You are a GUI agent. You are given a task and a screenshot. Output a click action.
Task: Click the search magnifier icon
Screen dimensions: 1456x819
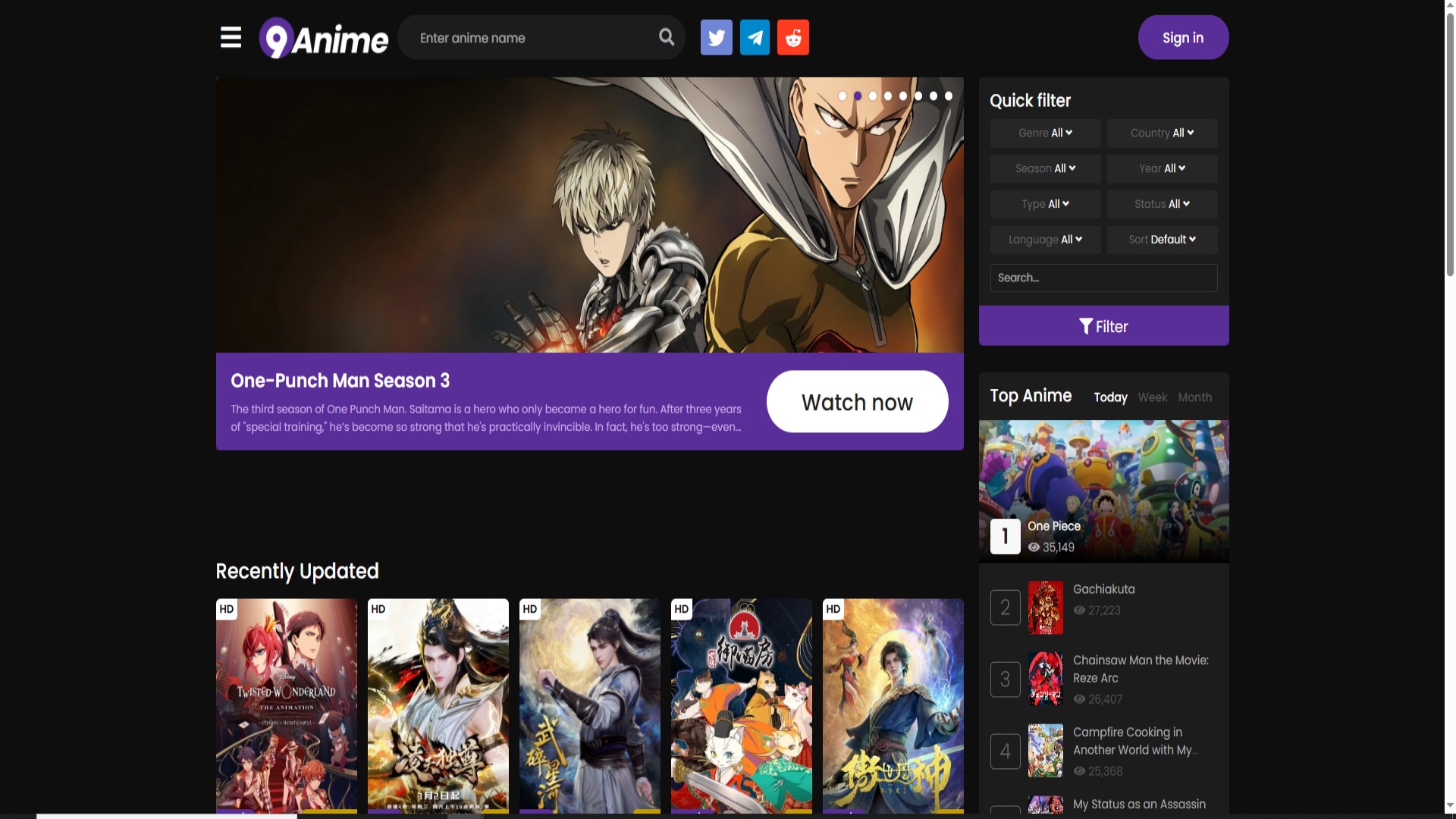pos(666,37)
